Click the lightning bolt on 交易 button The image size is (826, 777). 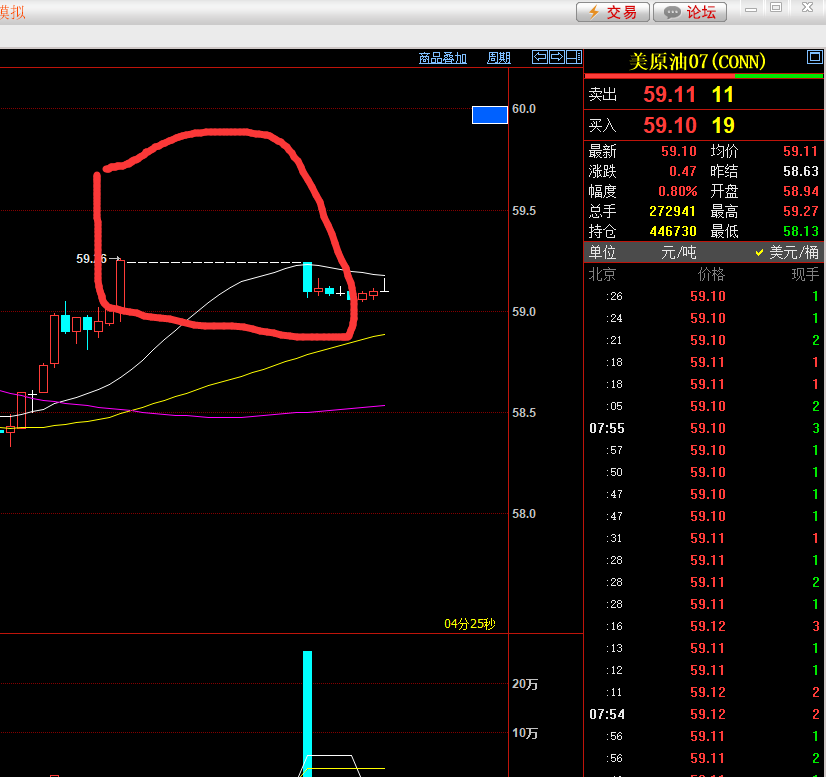(x=593, y=12)
